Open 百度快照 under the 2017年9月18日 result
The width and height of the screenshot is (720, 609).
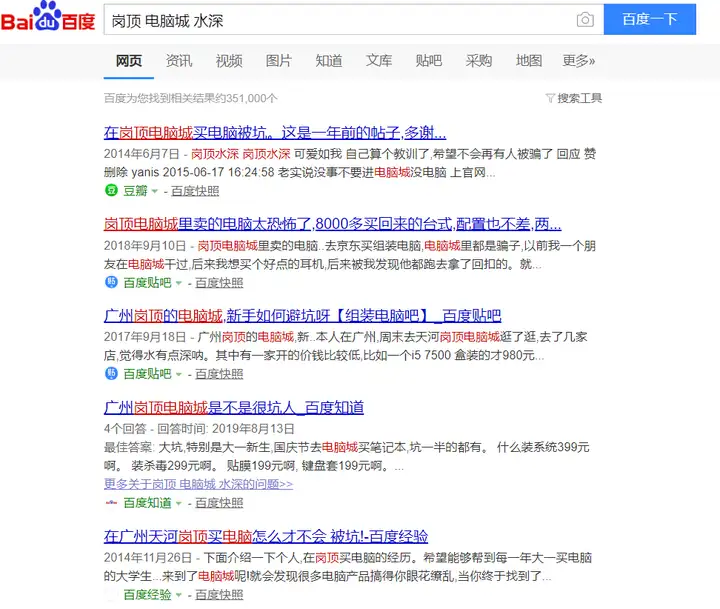coord(219,374)
